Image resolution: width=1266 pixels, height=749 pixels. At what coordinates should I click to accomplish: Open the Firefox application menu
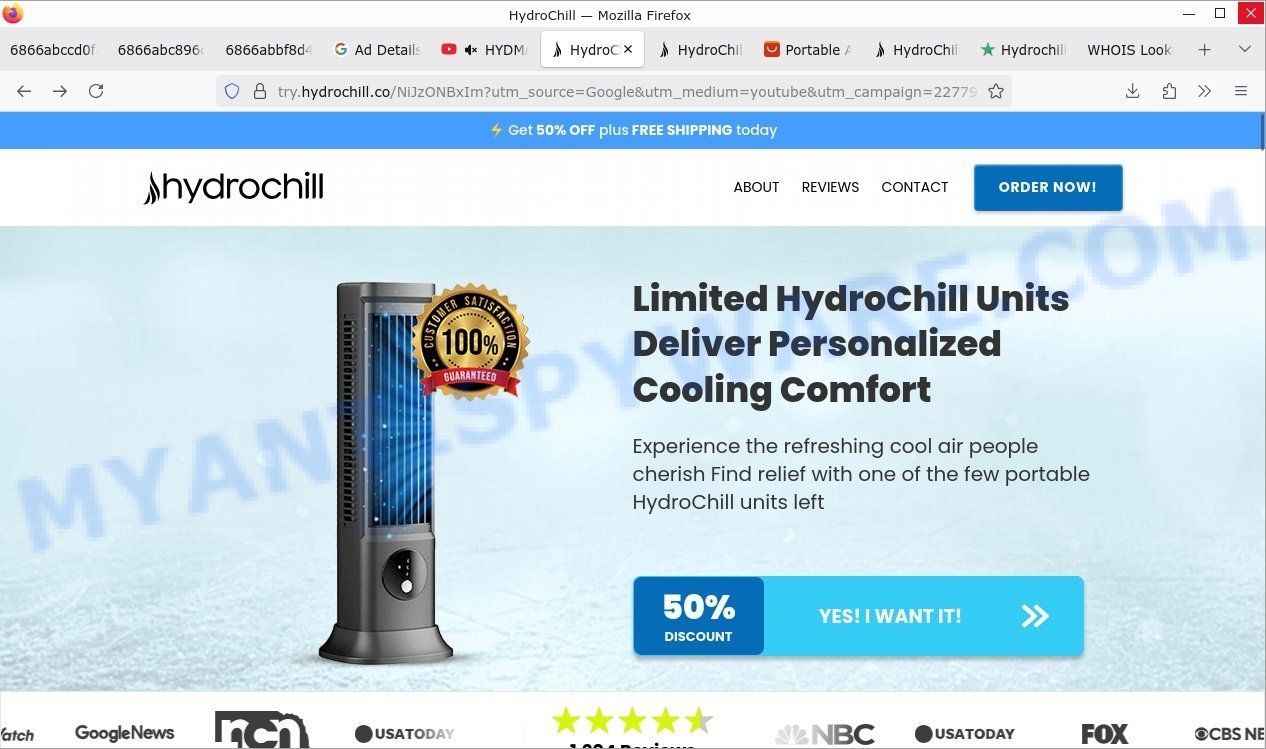click(x=1241, y=91)
